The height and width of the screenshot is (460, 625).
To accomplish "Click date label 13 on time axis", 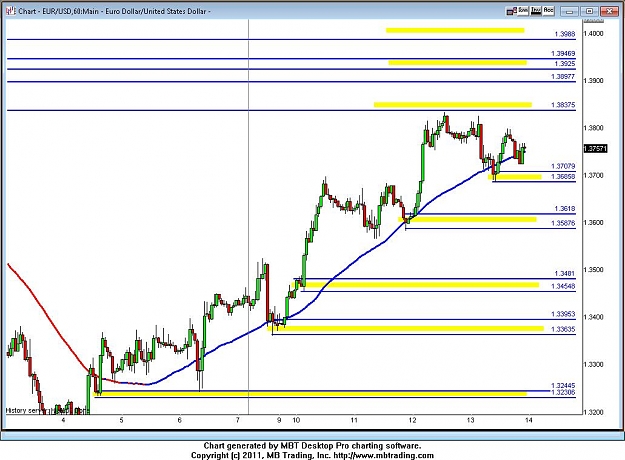I will pyautogui.click(x=470, y=420).
